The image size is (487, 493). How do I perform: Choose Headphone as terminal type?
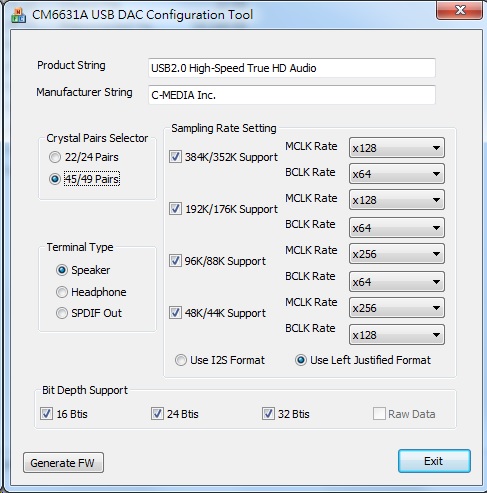pos(62,292)
